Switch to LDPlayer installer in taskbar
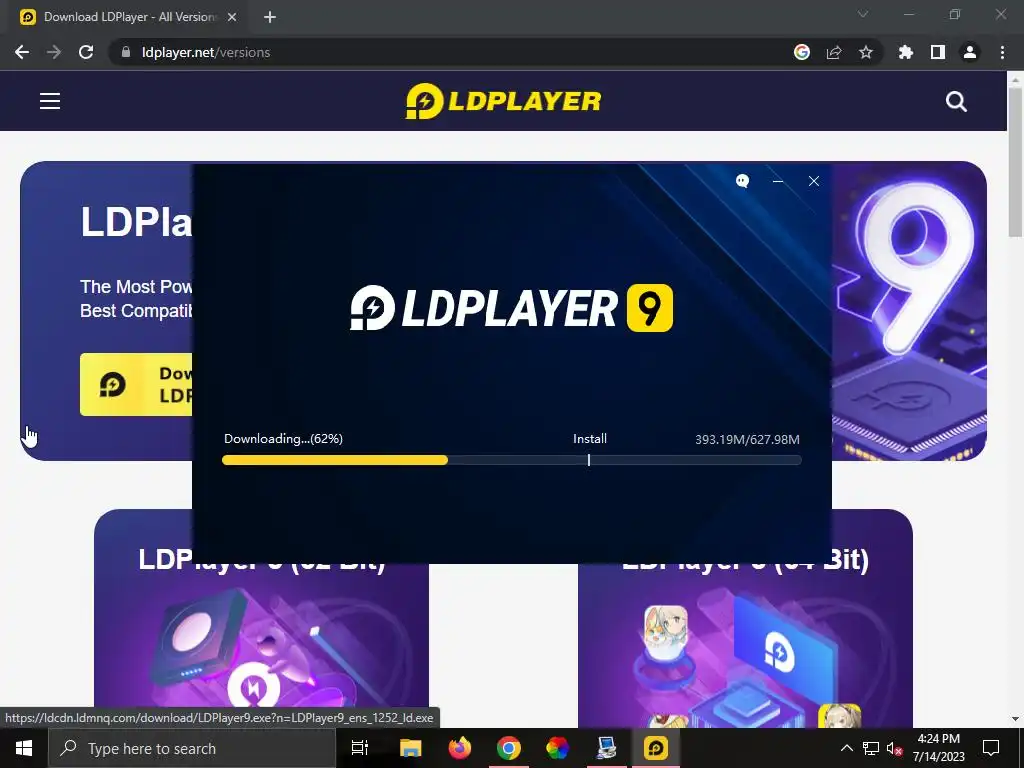The height and width of the screenshot is (768, 1024). click(x=656, y=748)
